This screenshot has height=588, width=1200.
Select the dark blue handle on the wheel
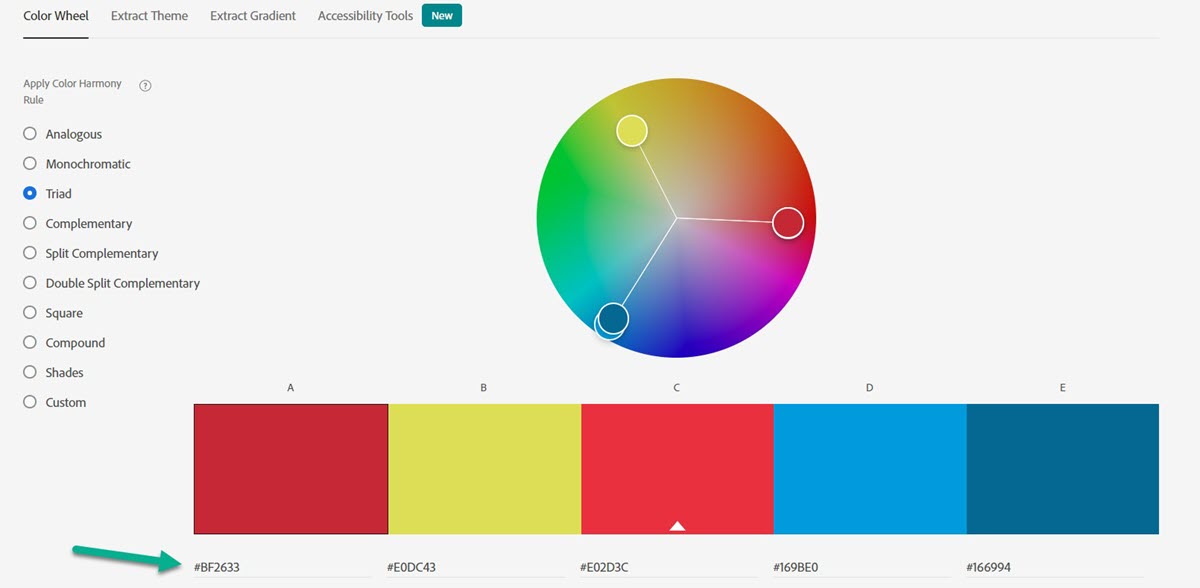(x=613, y=318)
